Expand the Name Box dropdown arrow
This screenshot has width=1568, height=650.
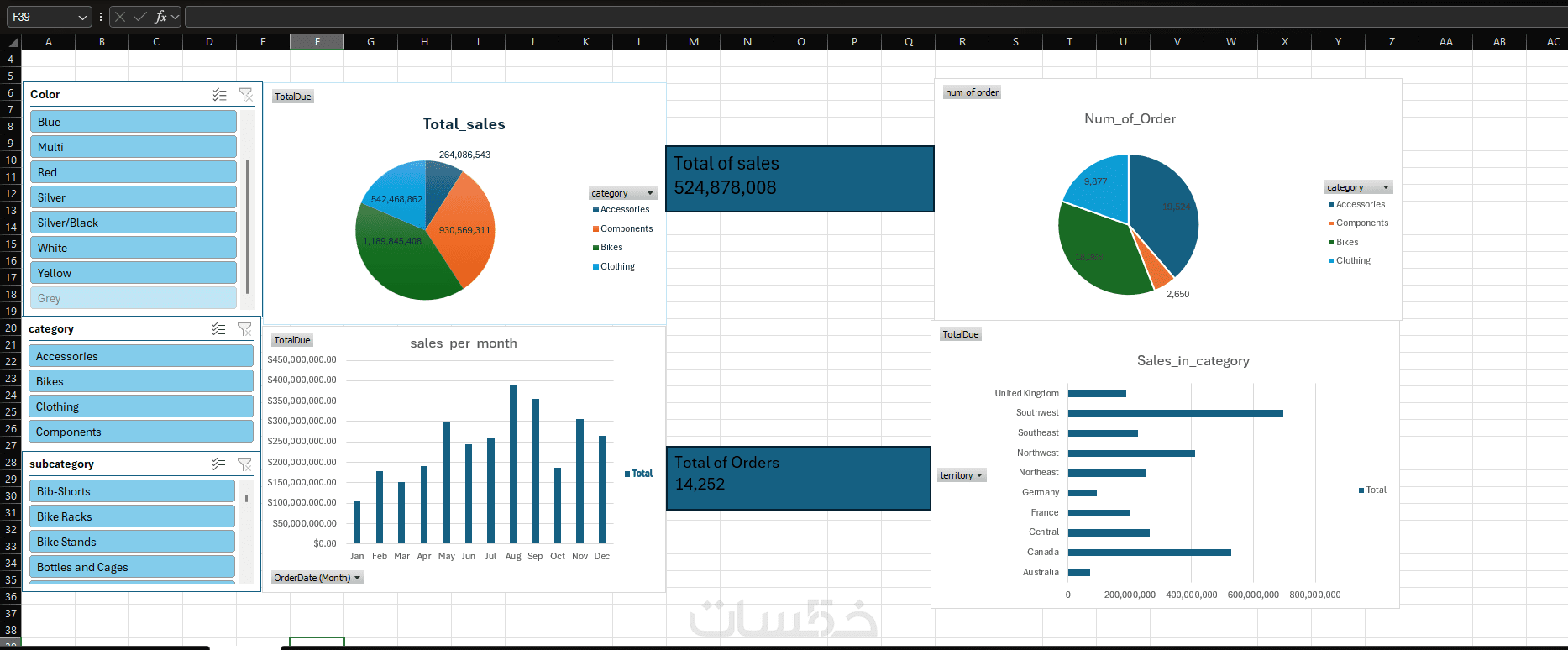pyautogui.click(x=82, y=17)
